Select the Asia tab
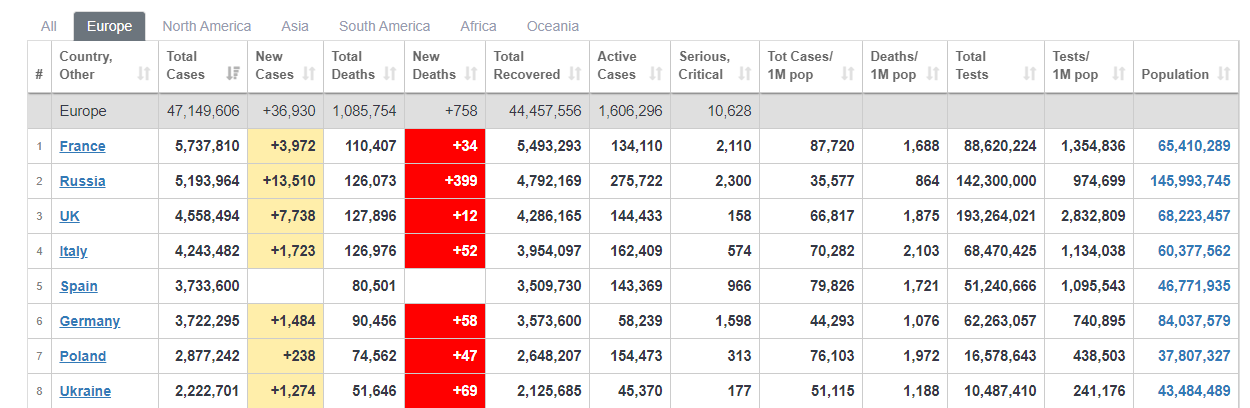The width and height of the screenshot is (1250, 408). click(x=295, y=26)
